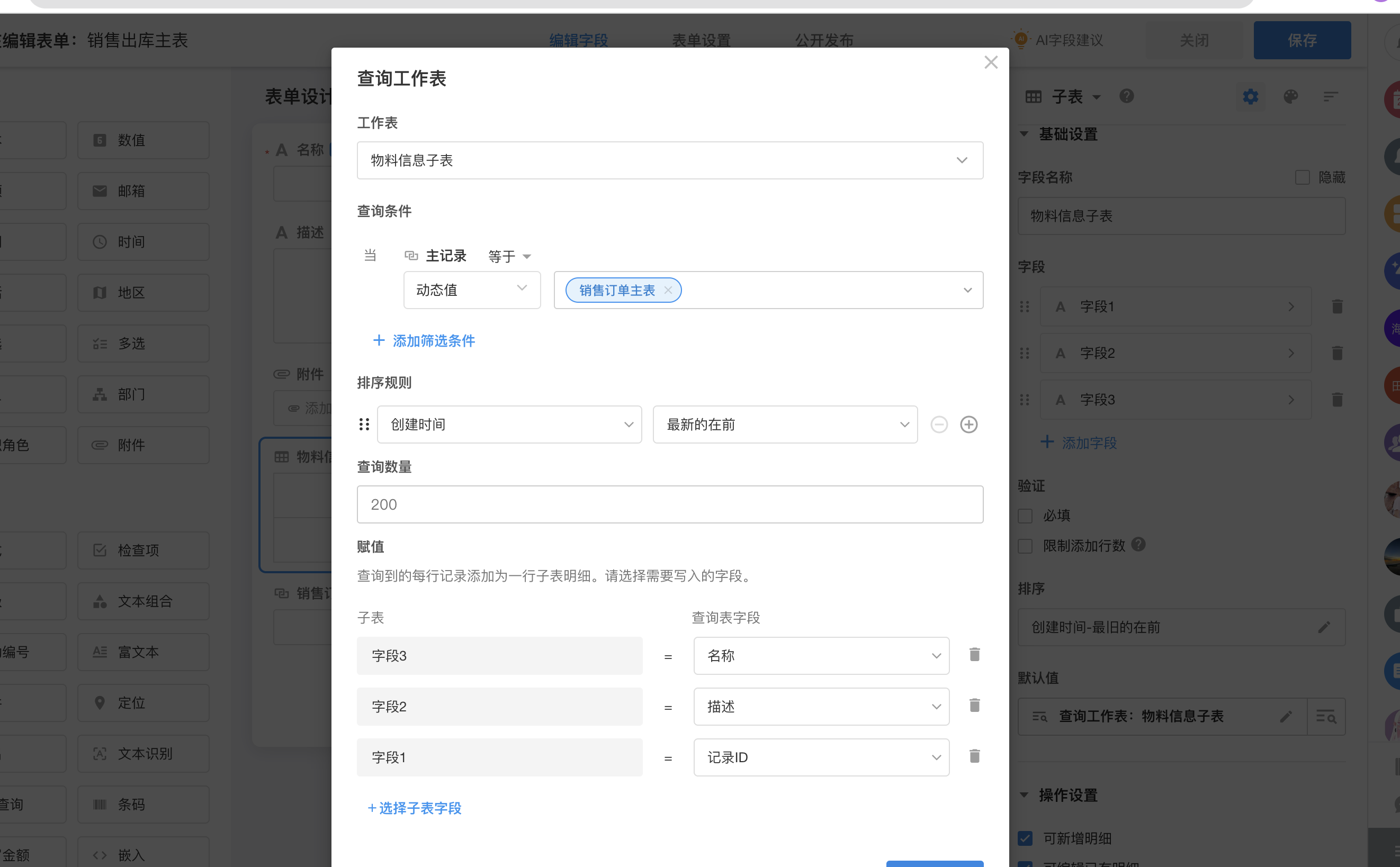Open the style palette icon in right panel
Viewport: 1400px width, 867px height.
tap(1290, 96)
